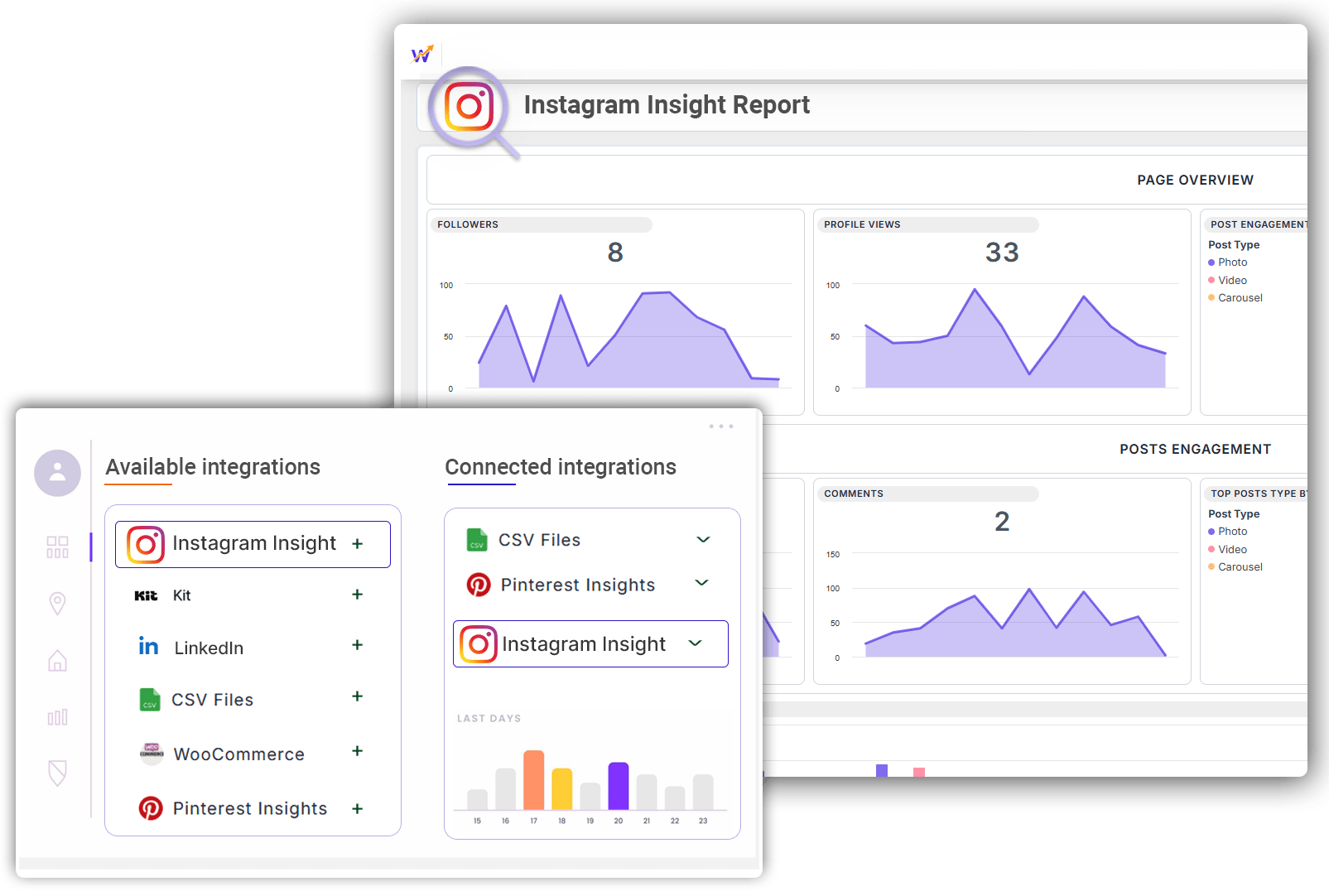Screen dimensions: 1329x896
Task: Switch to Connected integrations heading
Action: coord(561,467)
